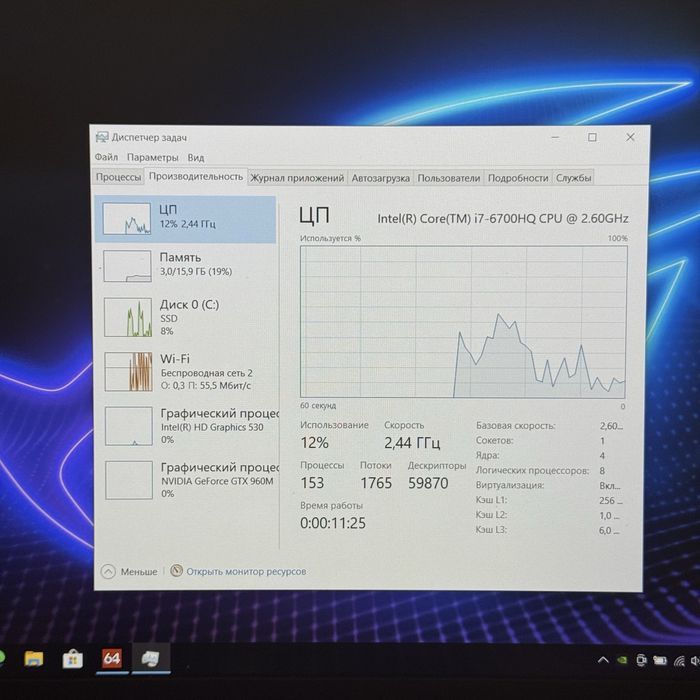Select NVIDIA GeForce GTX 960M entry

tap(186, 480)
